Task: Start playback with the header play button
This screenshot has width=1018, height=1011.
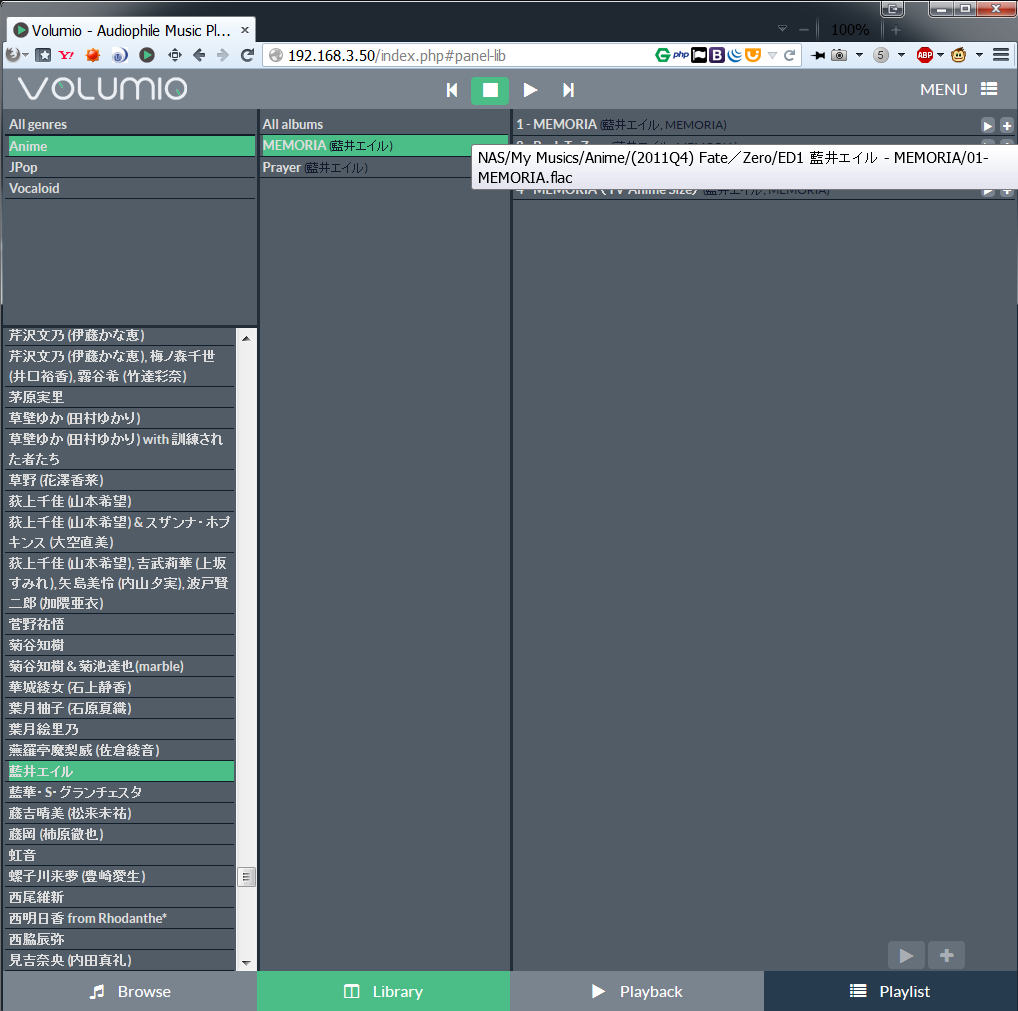Action: click(x=530, y=90)
